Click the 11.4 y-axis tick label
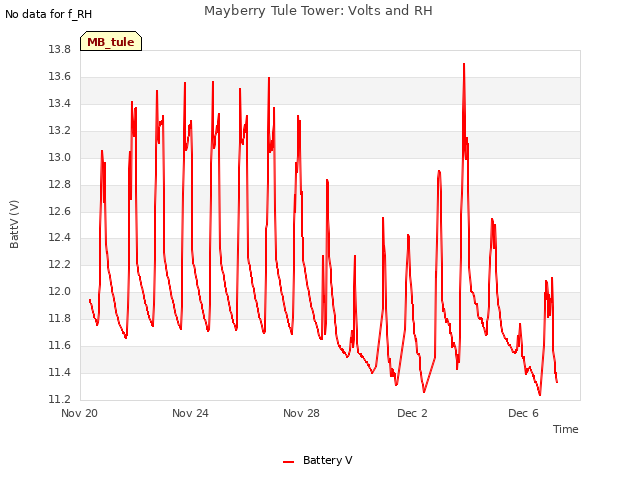 click(x=60, y=372)
